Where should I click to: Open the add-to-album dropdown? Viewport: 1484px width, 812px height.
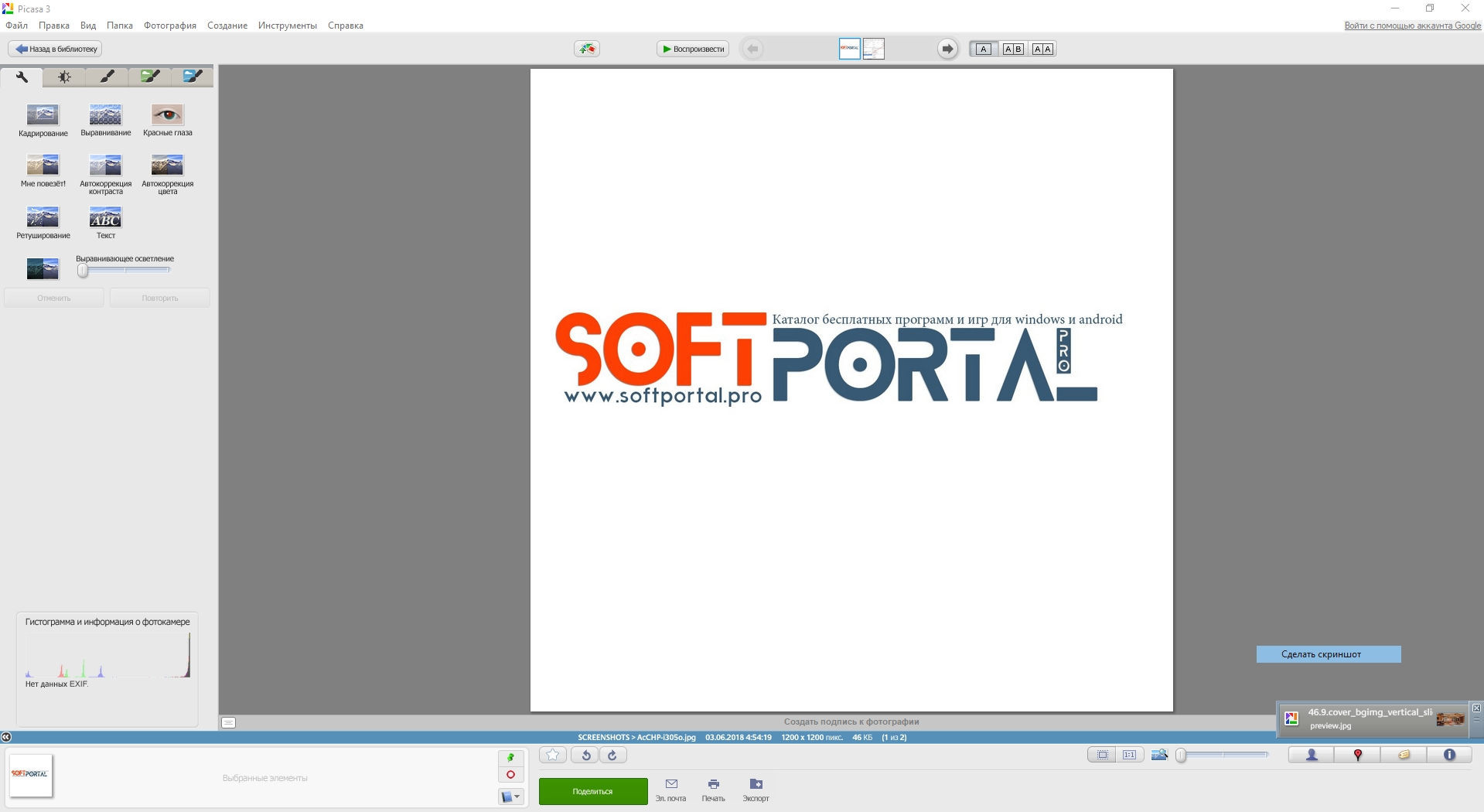[x=510, y=797]
